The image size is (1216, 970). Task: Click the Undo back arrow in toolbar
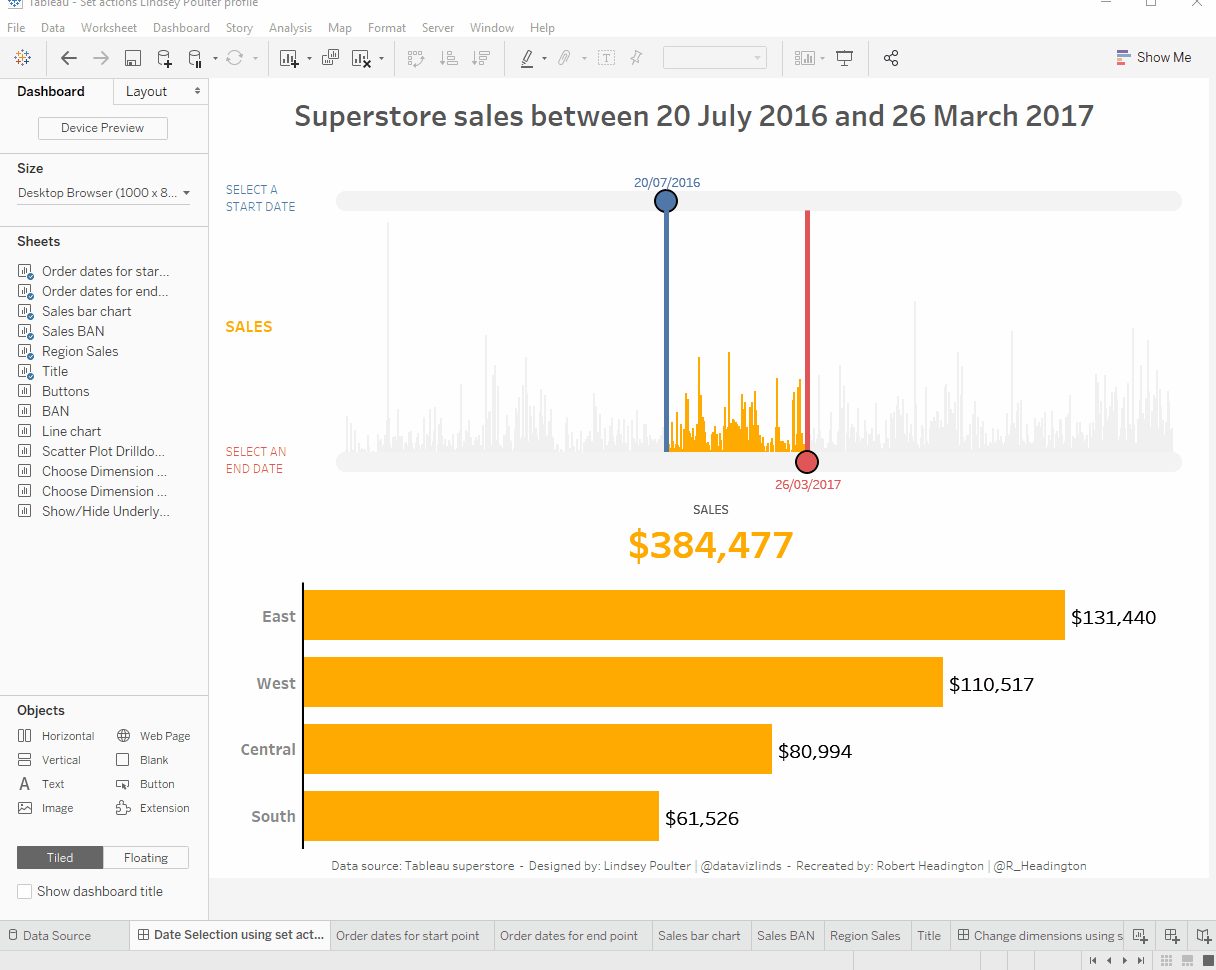point(69,58)
